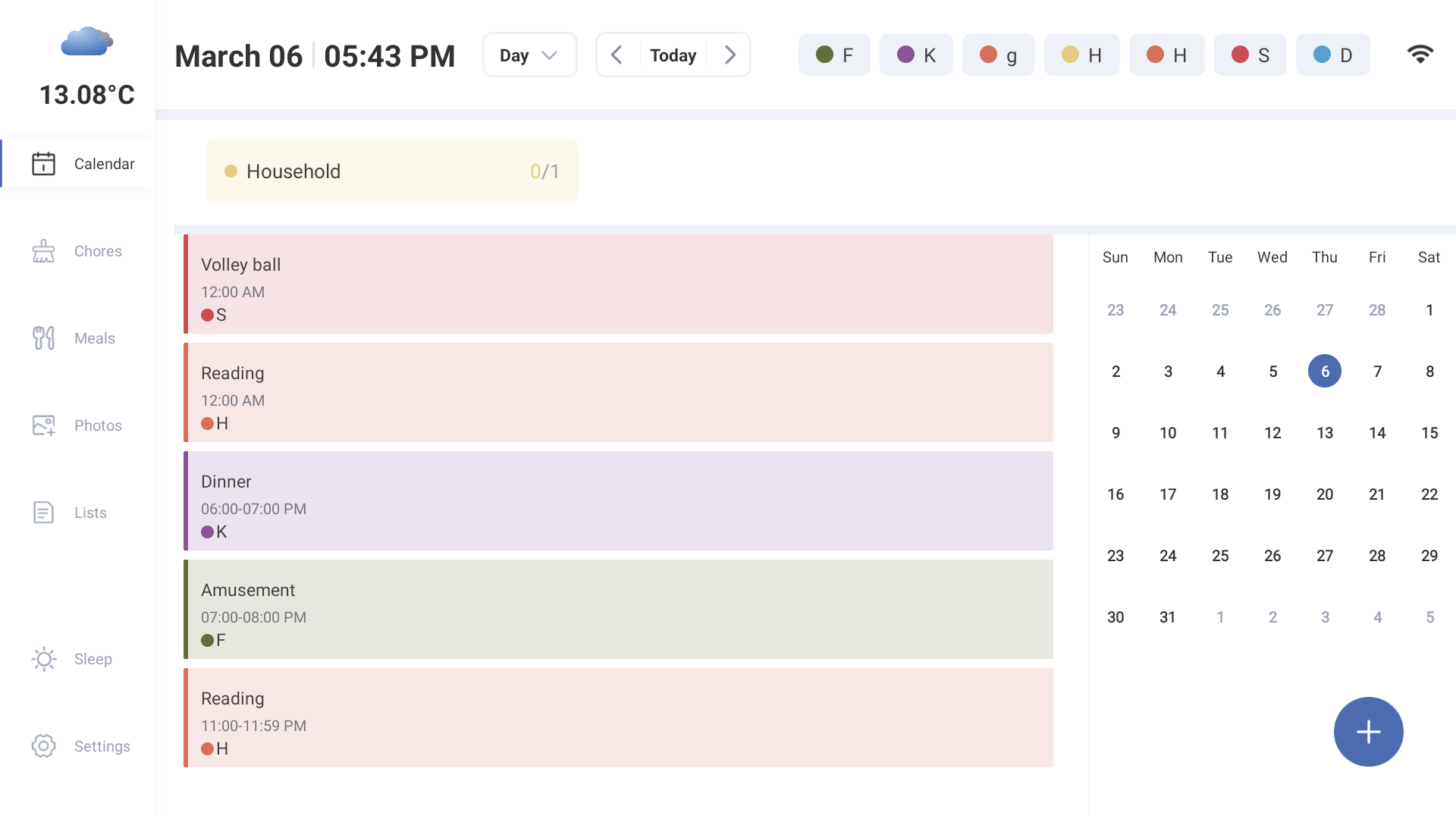Click the Wi-Fi status icon
The image size is (1456, 819).
1420,55
